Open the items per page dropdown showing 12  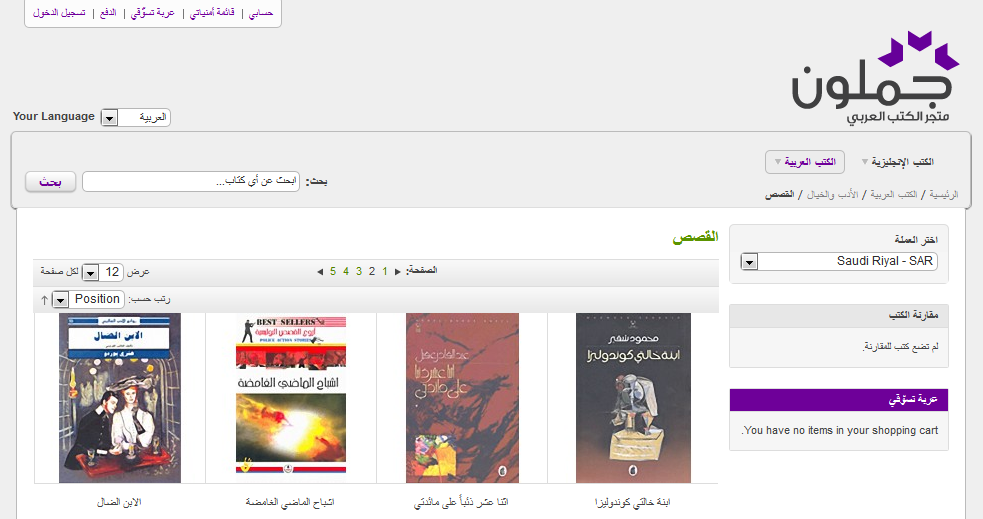102,272
